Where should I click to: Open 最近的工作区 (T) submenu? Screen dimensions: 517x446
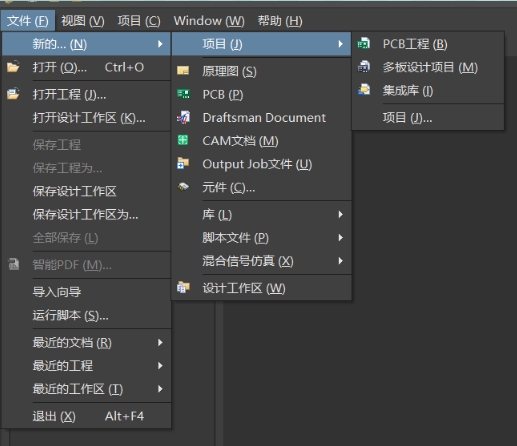tap(86, 389)
